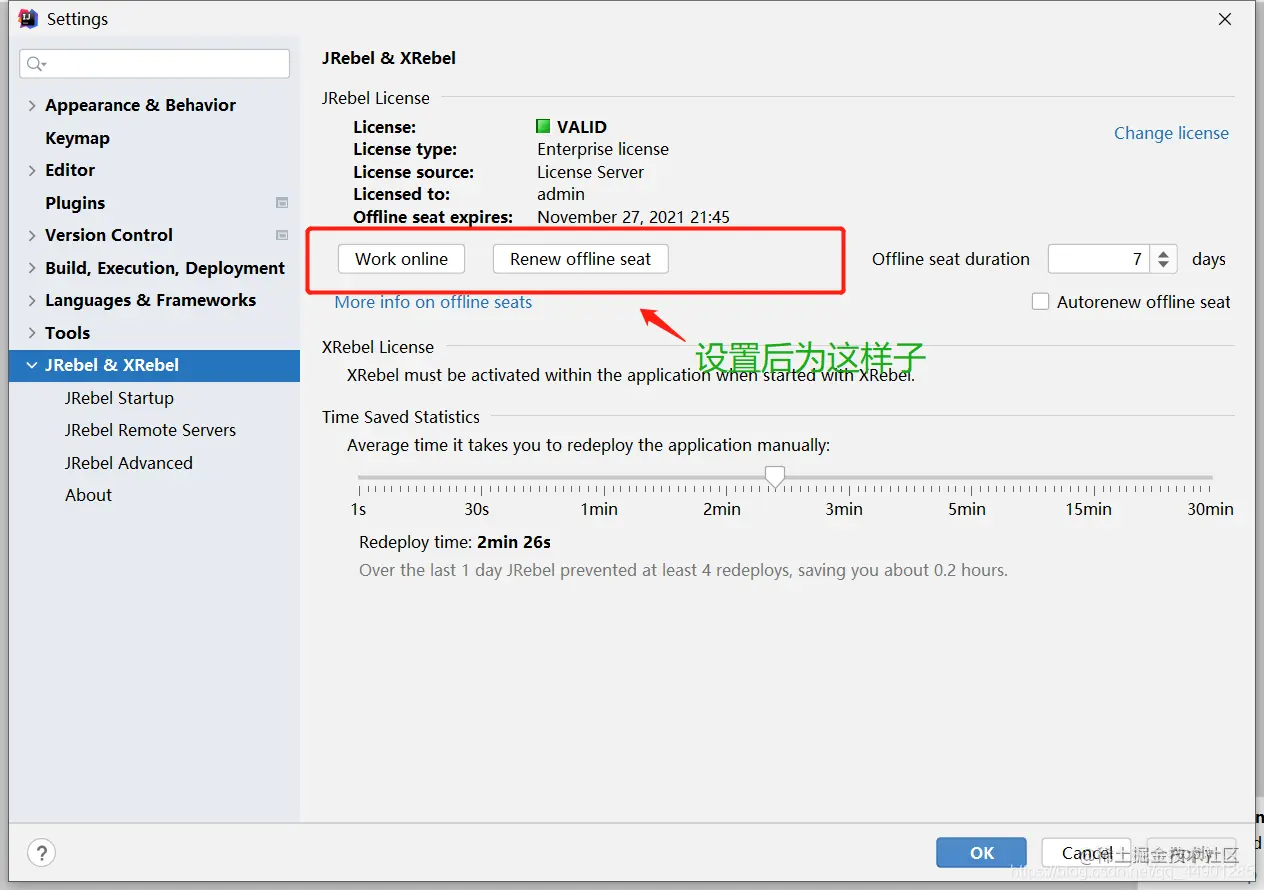The image size is (1264, 890).
Task: Enable Autorenew offline seat checkbox
Action: 1041,301
